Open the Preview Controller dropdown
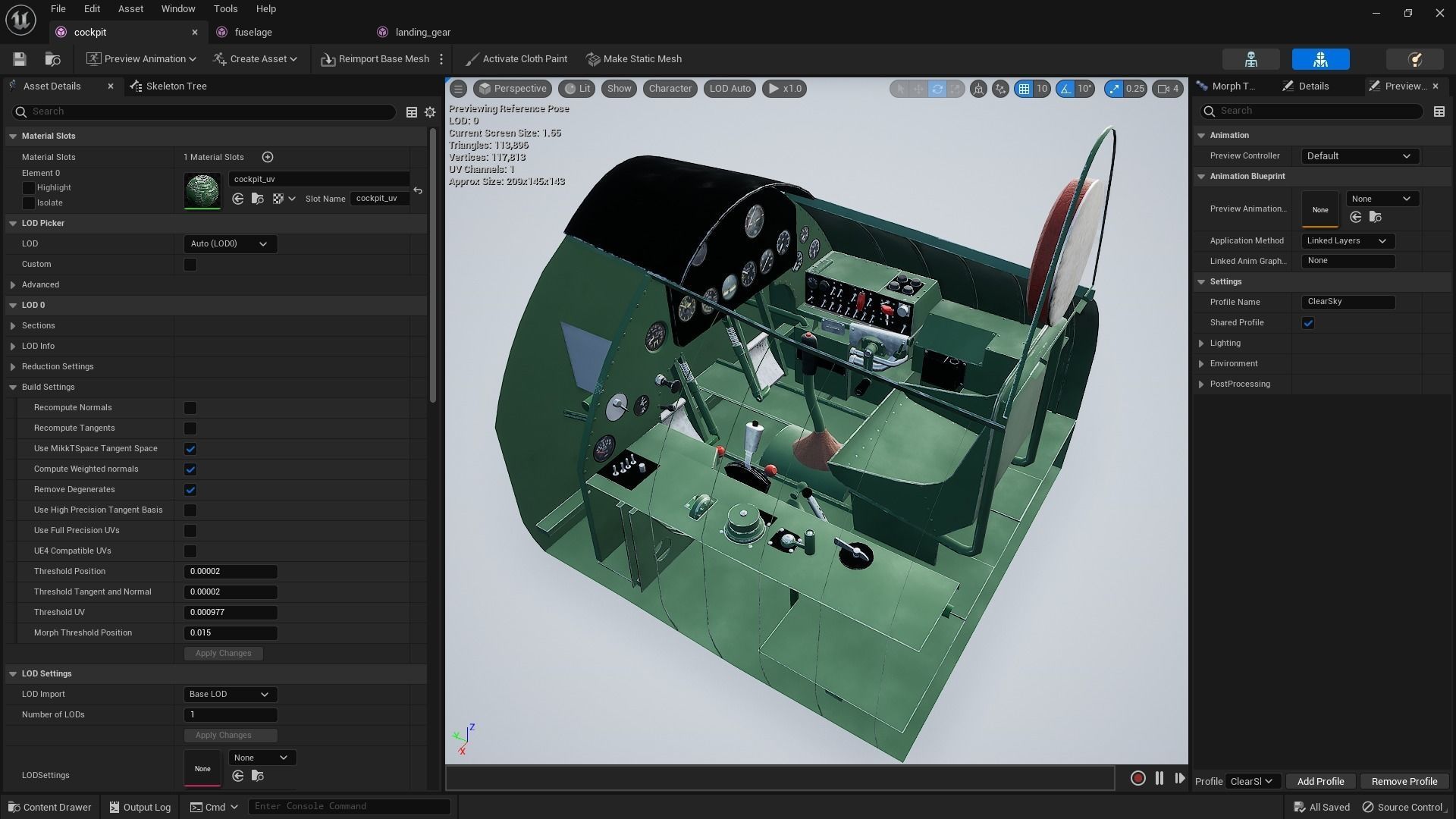 pyautogui.click(x=1359, y=156)
